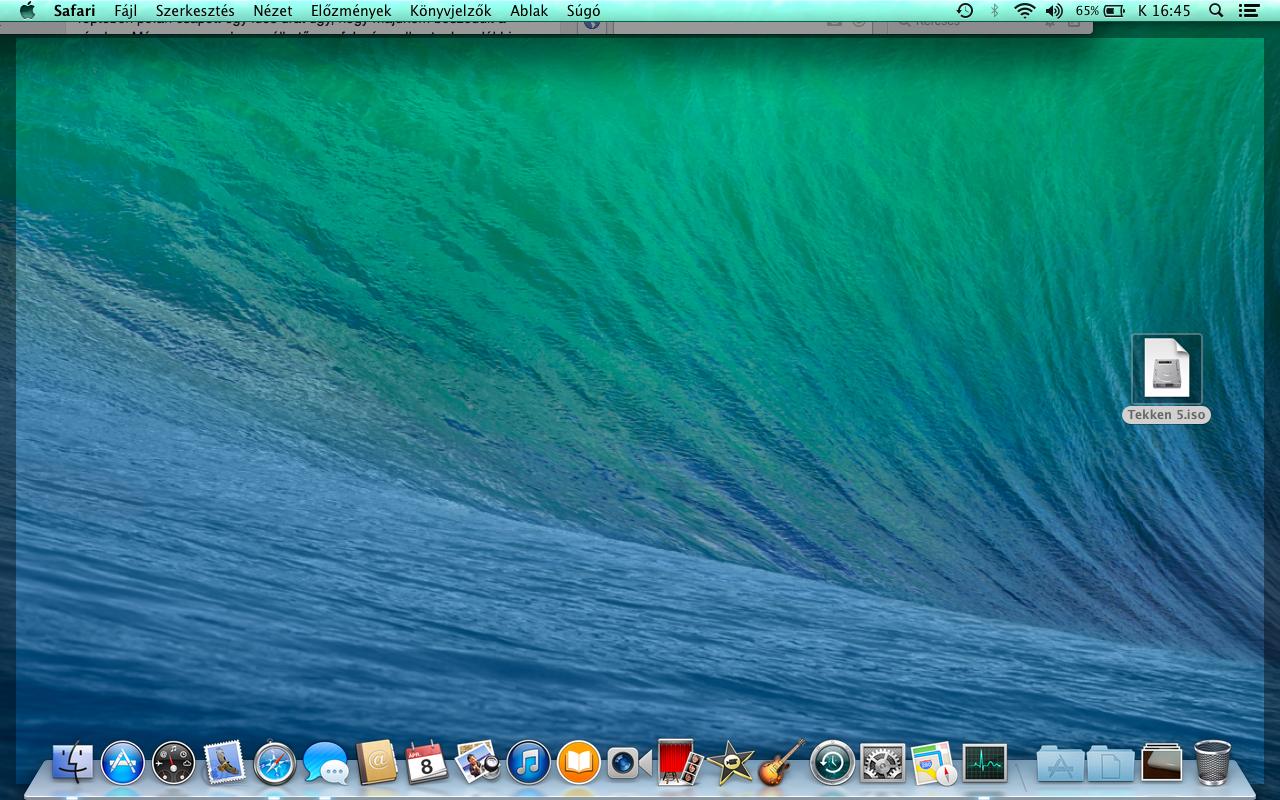The image size is (1280, 800).
Task: Open the Súgó menu
Action: (584, 10)
